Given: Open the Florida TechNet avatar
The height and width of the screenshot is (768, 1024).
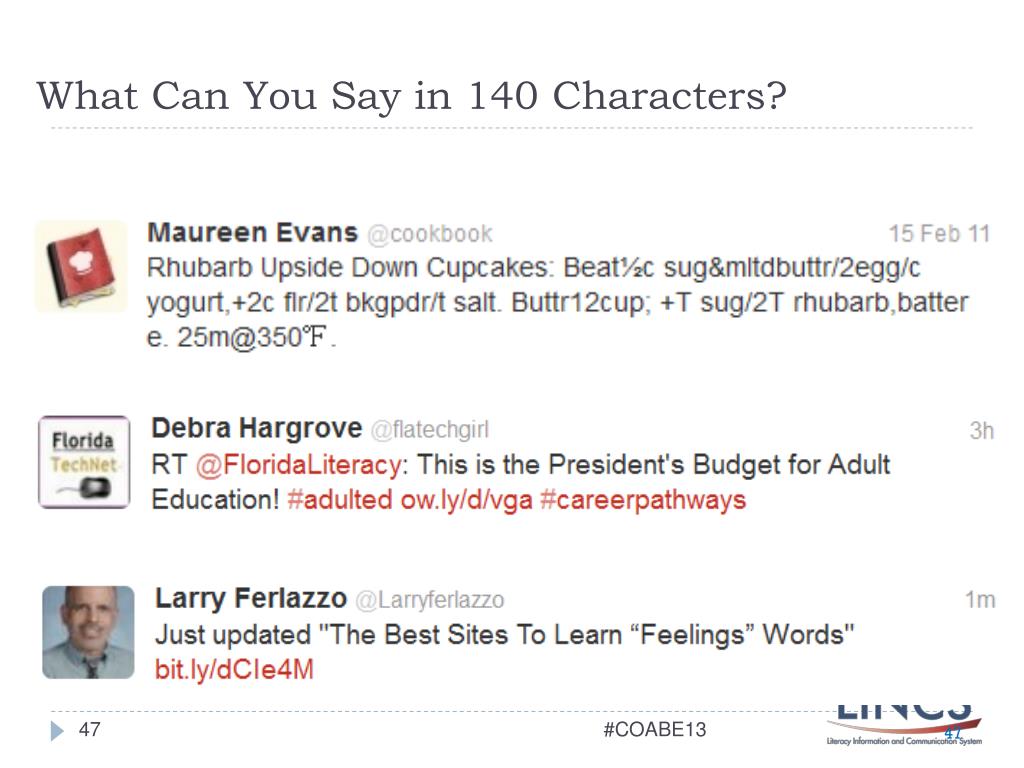Looking at the screenshot, I should click(84, 462).
